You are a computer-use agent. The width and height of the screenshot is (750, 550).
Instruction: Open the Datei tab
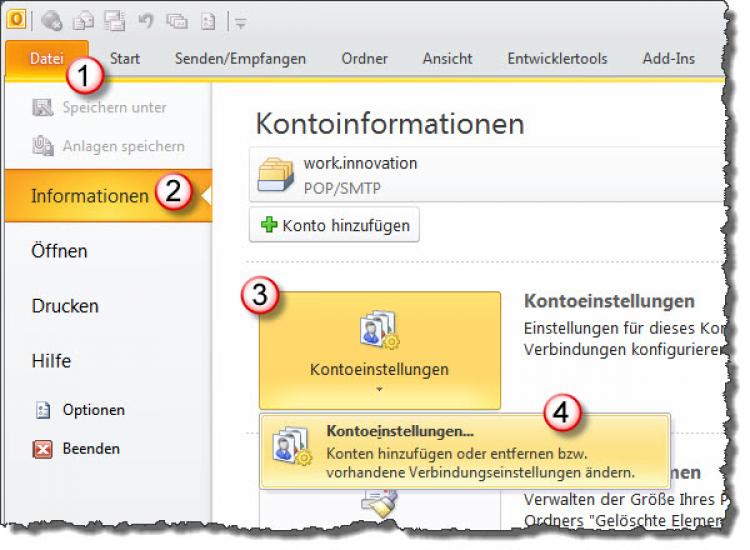46,58
